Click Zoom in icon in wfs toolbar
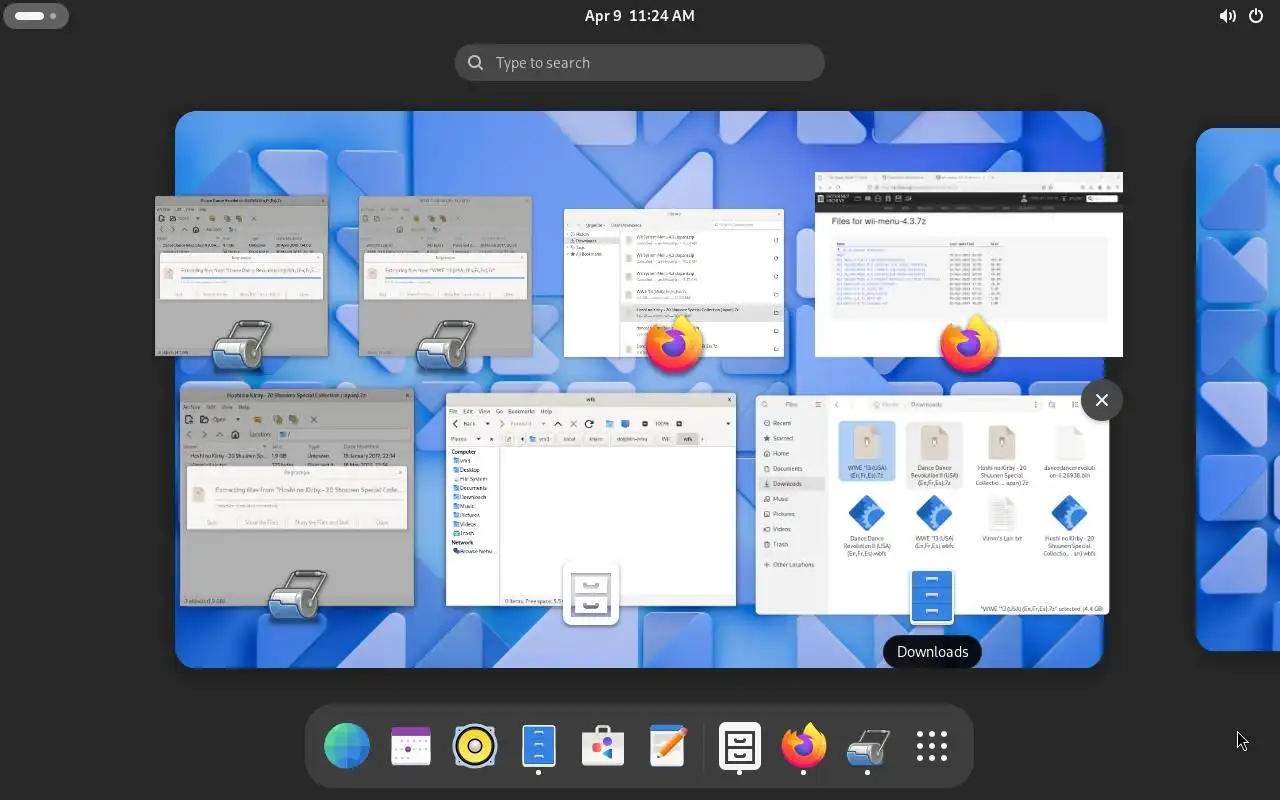This screenshot has height=800, width=1280. 679,424
